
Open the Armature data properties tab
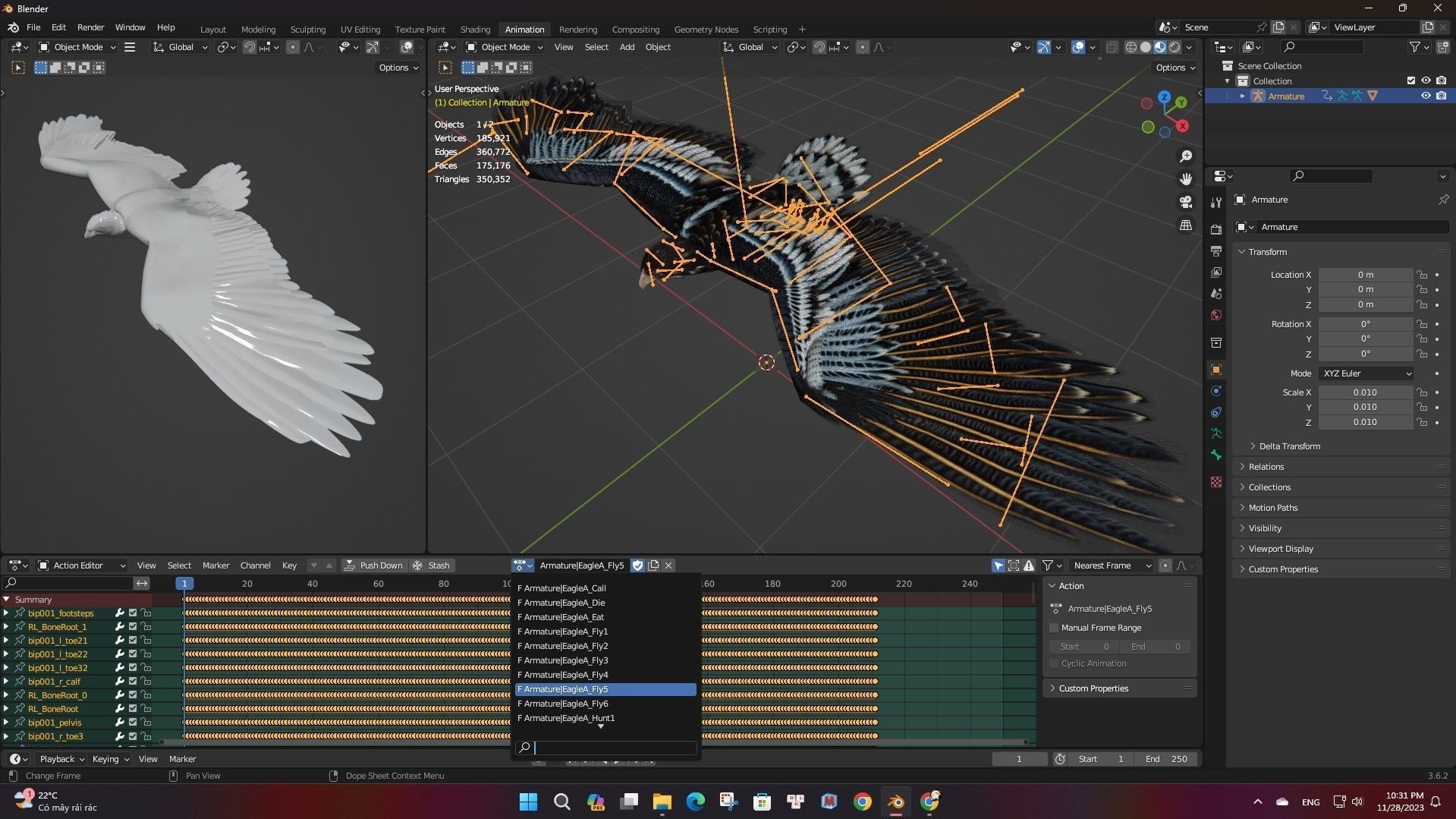click(x=1216, y=433)
